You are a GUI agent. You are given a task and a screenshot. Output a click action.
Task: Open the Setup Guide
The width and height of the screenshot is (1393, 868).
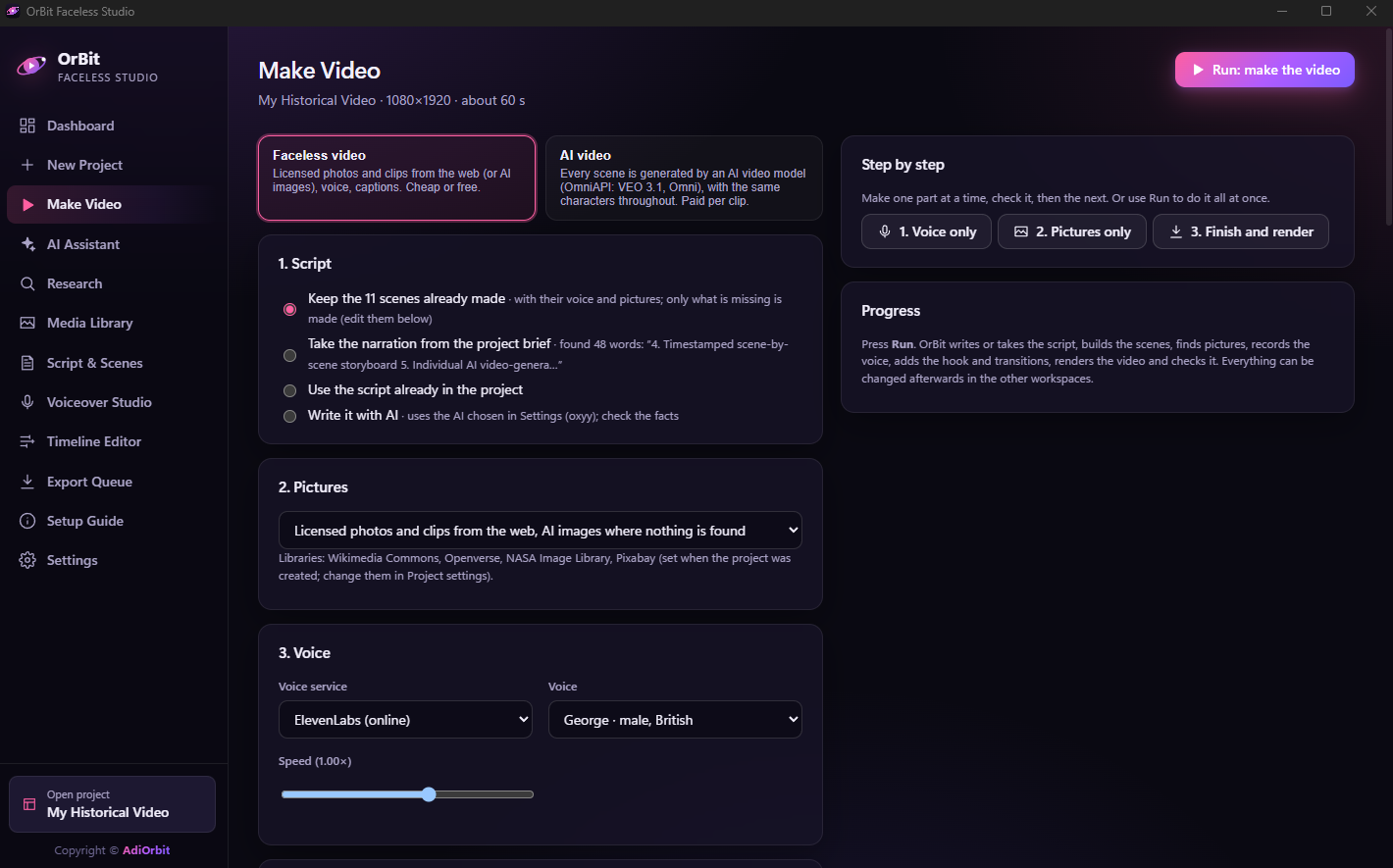[114, 521]
